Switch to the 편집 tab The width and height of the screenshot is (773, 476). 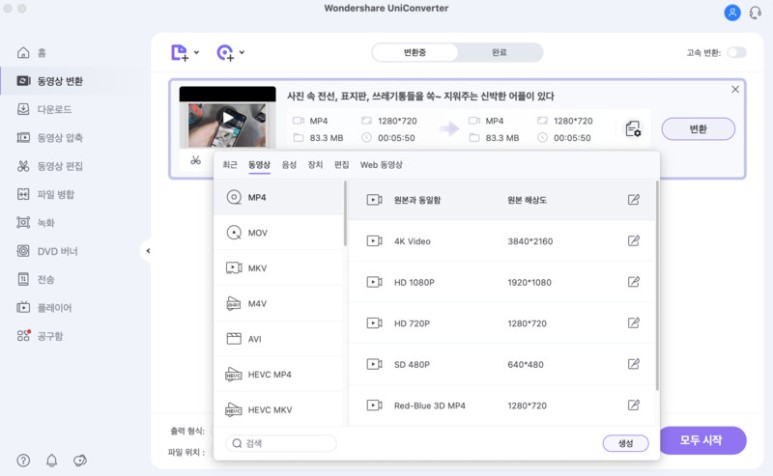[x=342, y=165]
